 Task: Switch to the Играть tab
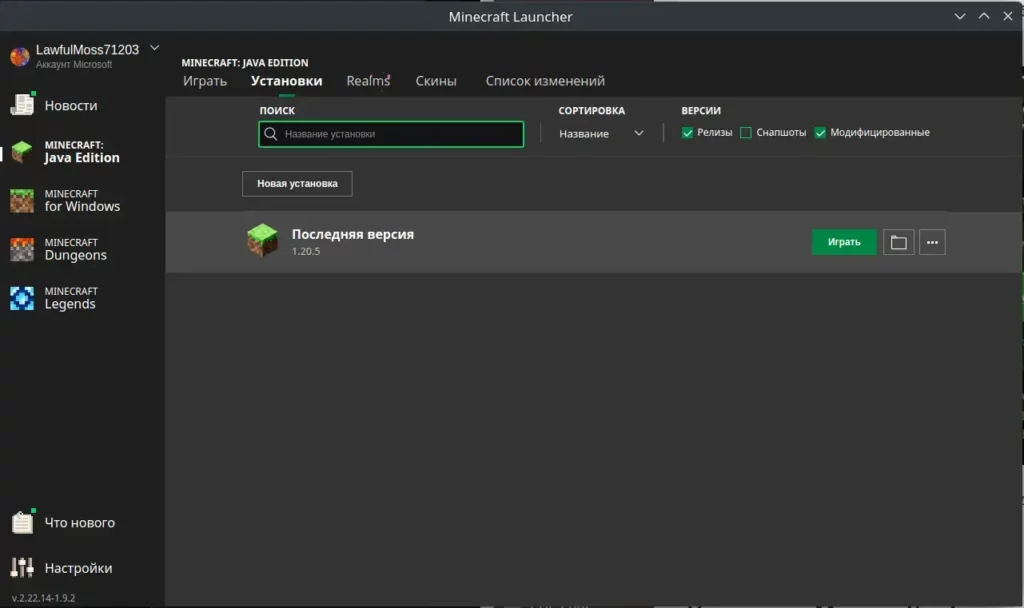click(205, 81)
